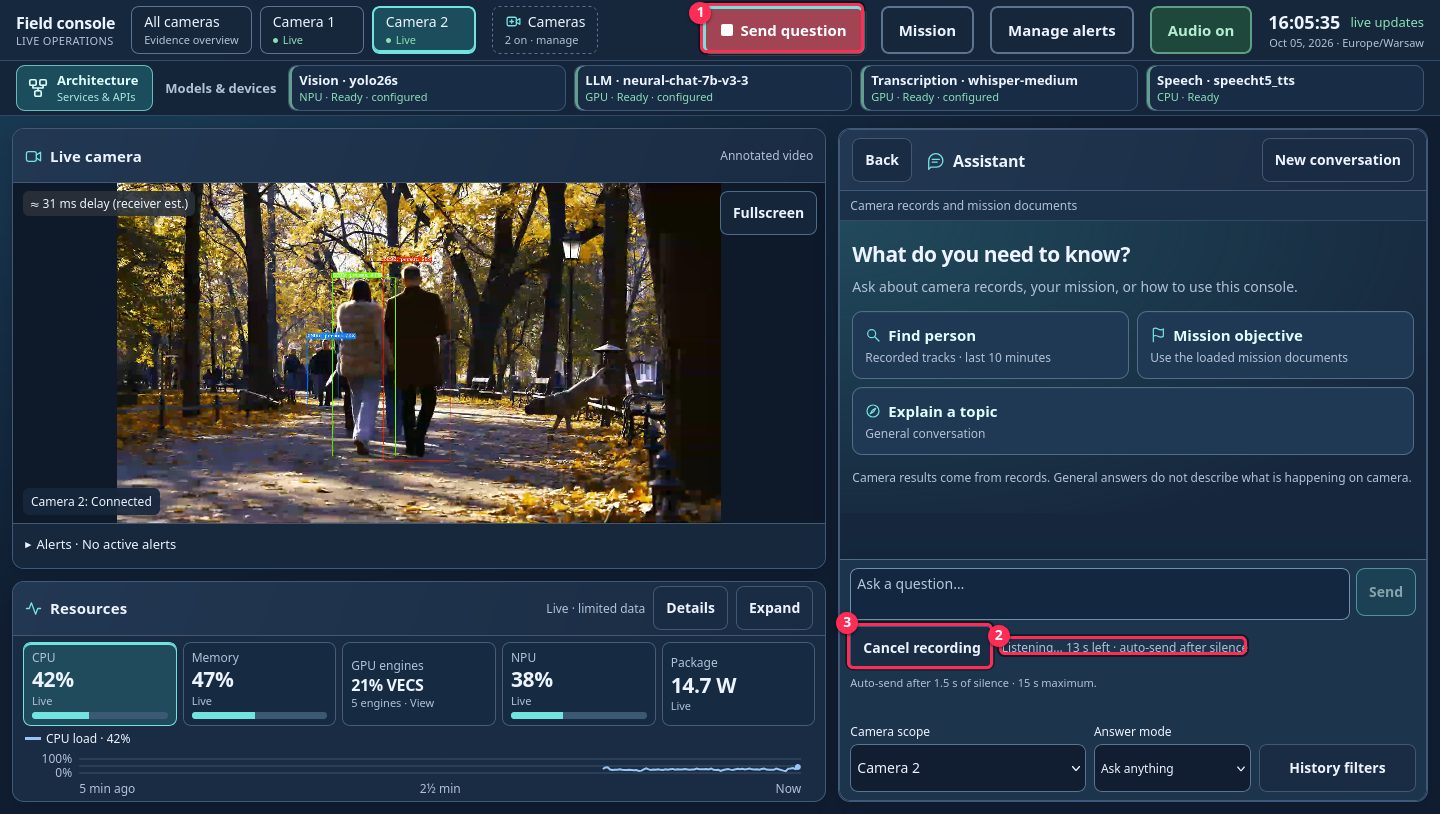Click the Architecture network diagram icon
This screenshot has height=814, width=1440.
(38, 88)
